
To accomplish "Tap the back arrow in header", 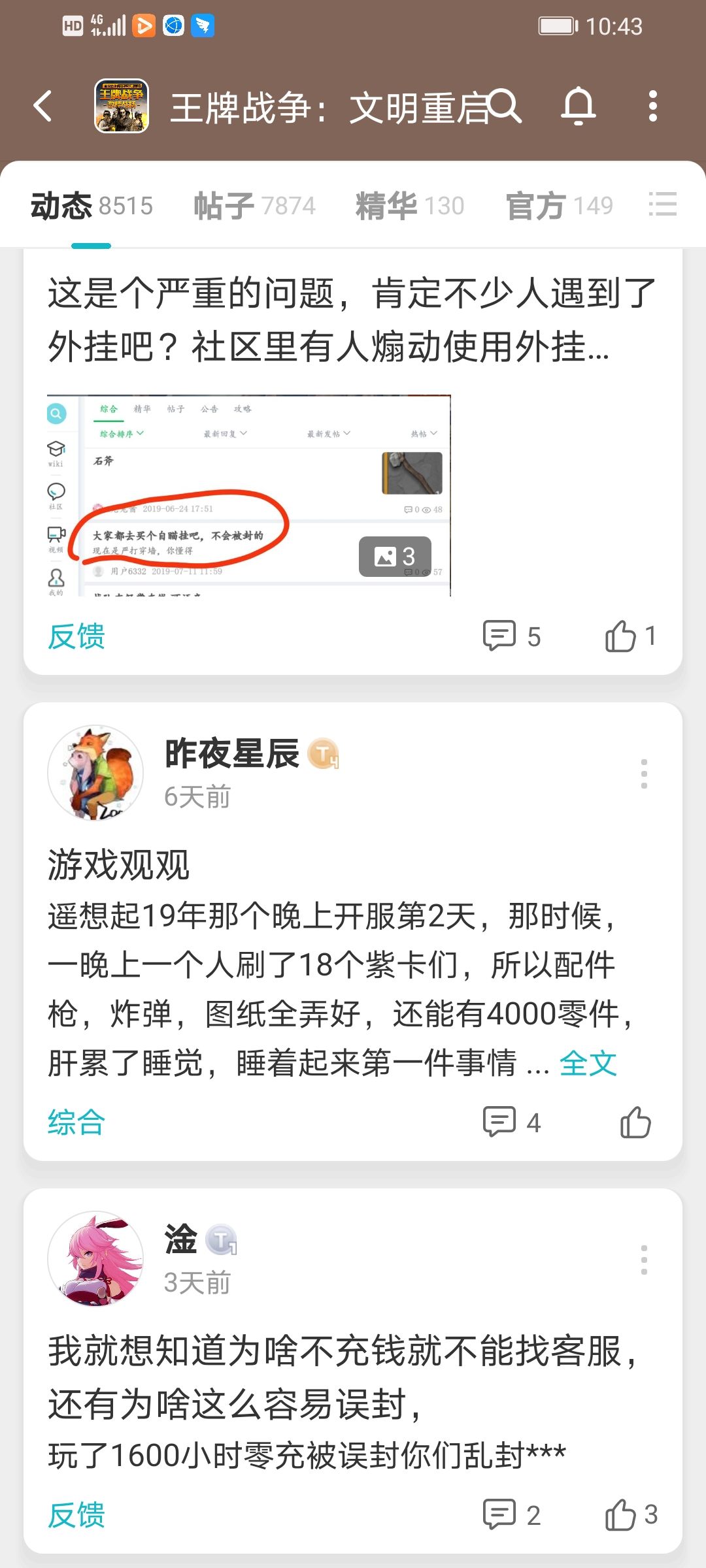I will click(43, 106).
